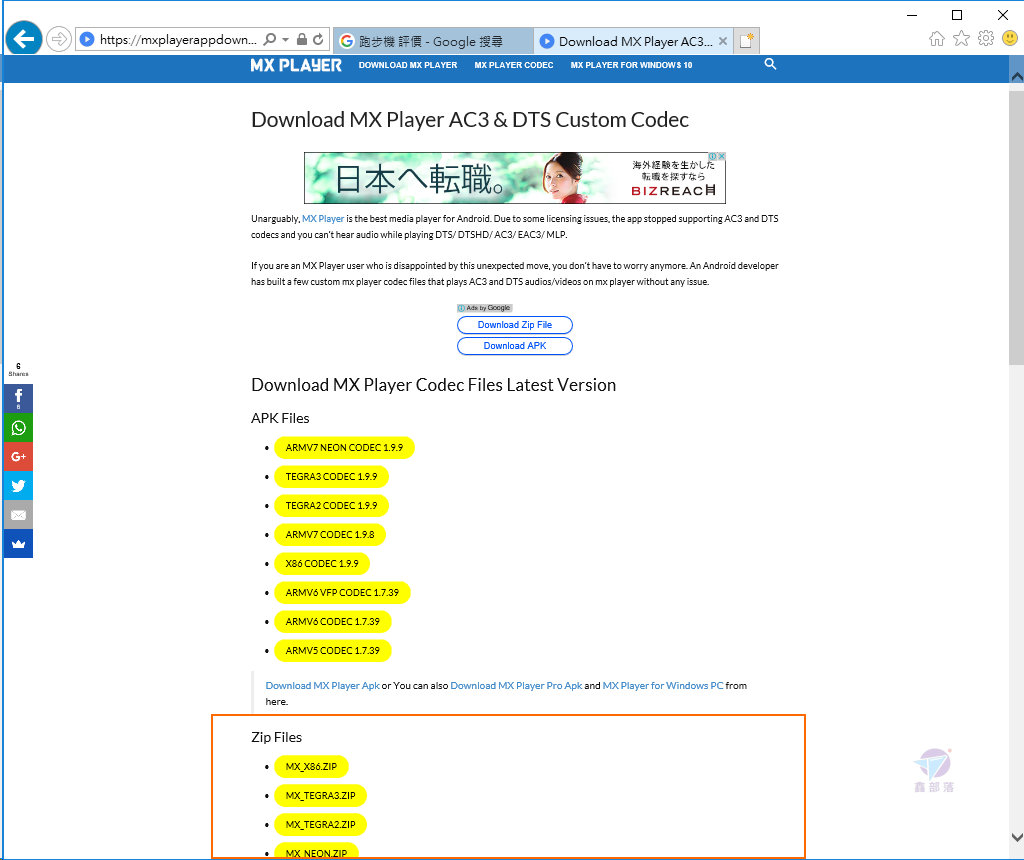Click the vertical scrollbar thumb
The image size is (1024, 860).
pyautogui.click(x=1016, y=228)
